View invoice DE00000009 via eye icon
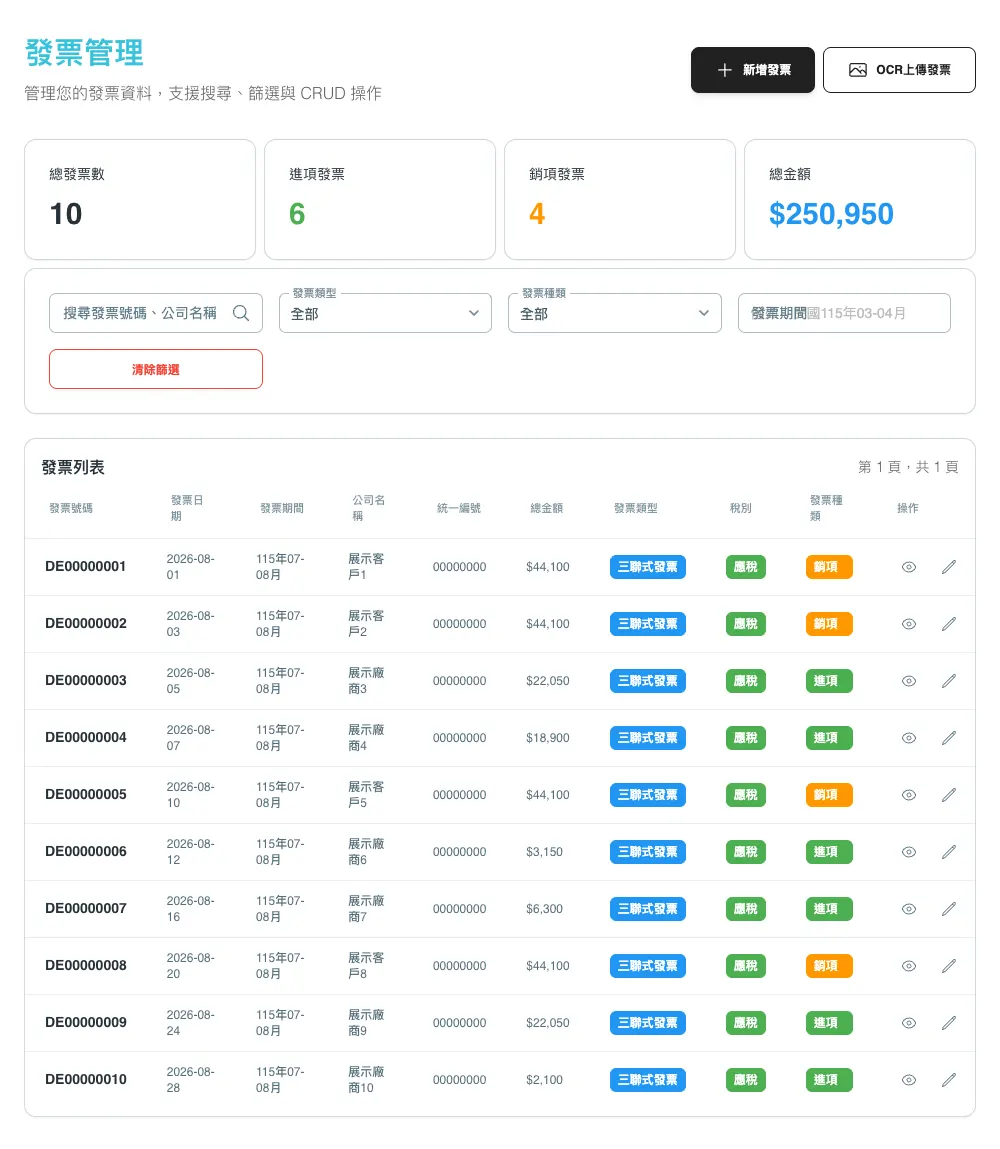 pyautogui.click(x=908, y=1023)
